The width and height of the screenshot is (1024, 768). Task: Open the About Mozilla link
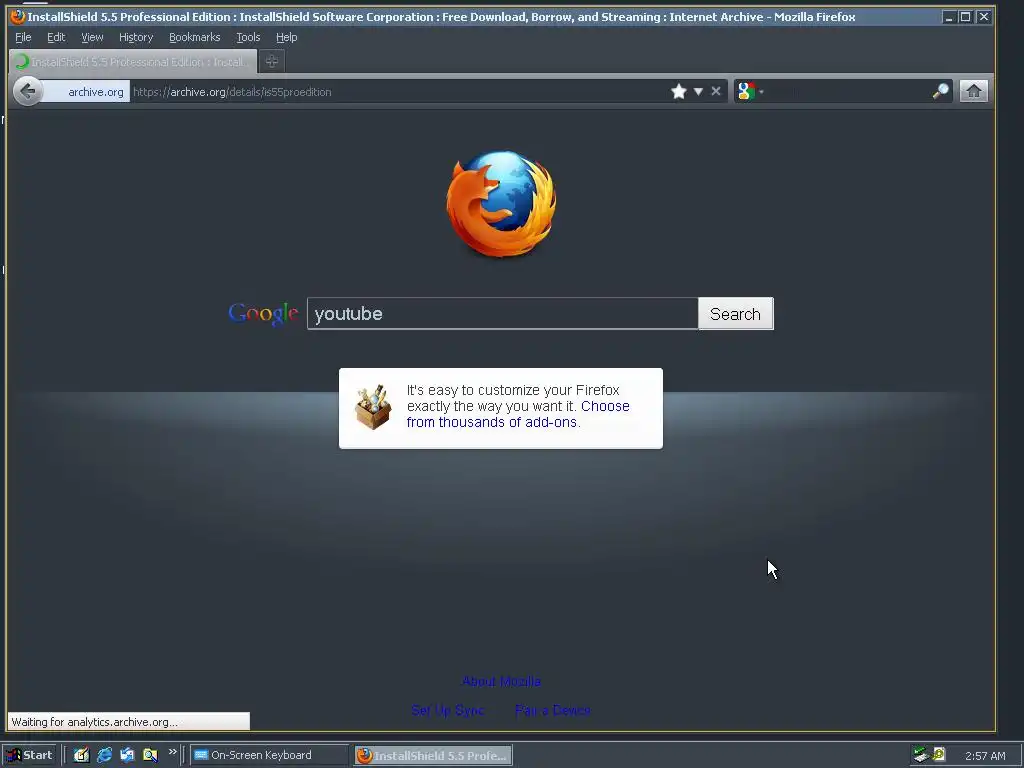click(502, 681)
